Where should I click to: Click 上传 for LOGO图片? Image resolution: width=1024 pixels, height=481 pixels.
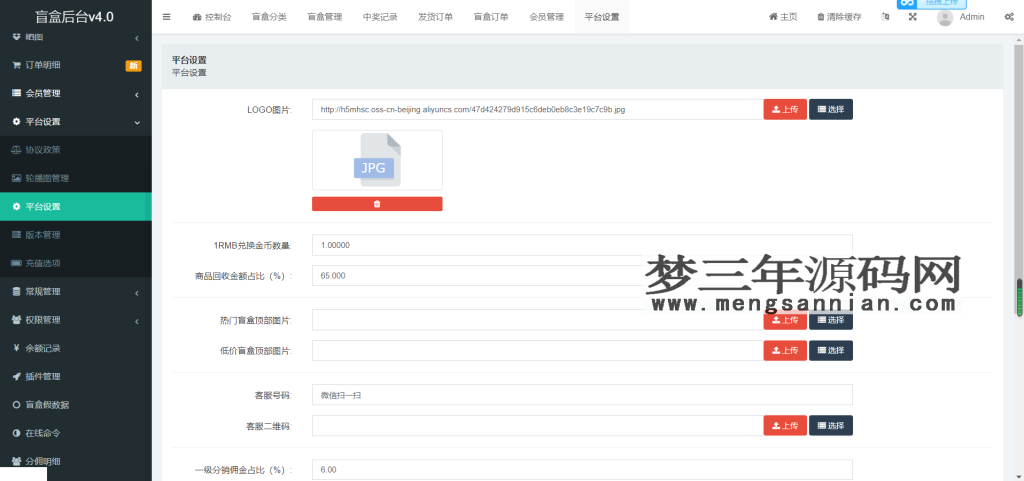(785, 110)
